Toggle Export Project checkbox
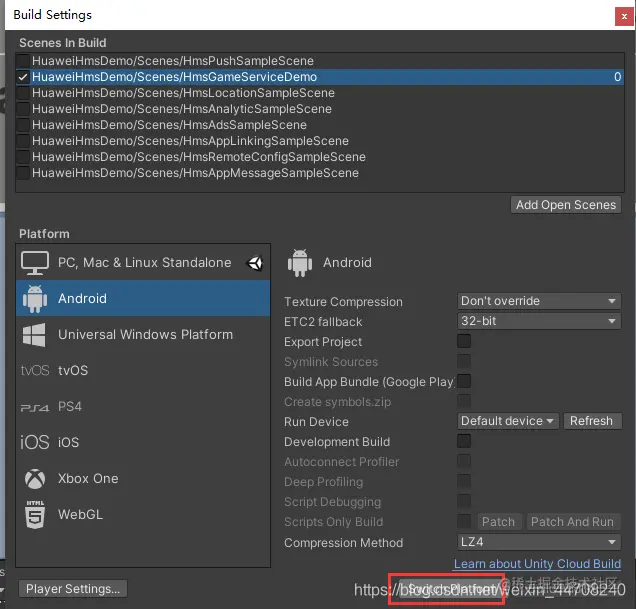Viewport: 636px width, 609px height. point(464,341)
